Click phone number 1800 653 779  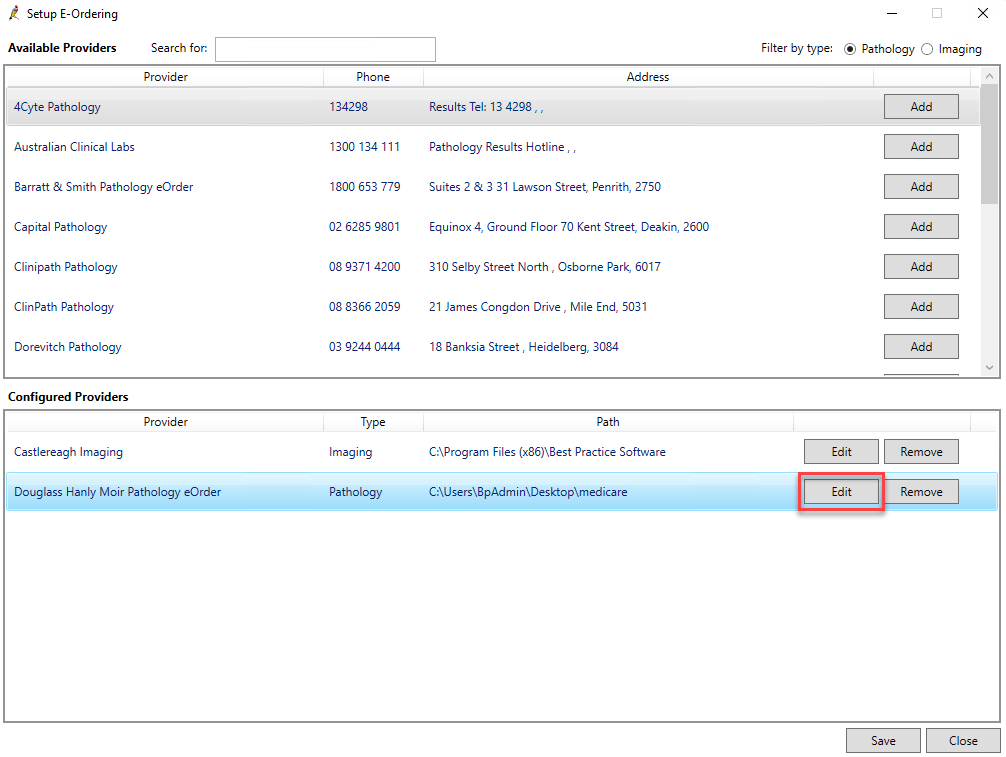click(x=364, y=187)
